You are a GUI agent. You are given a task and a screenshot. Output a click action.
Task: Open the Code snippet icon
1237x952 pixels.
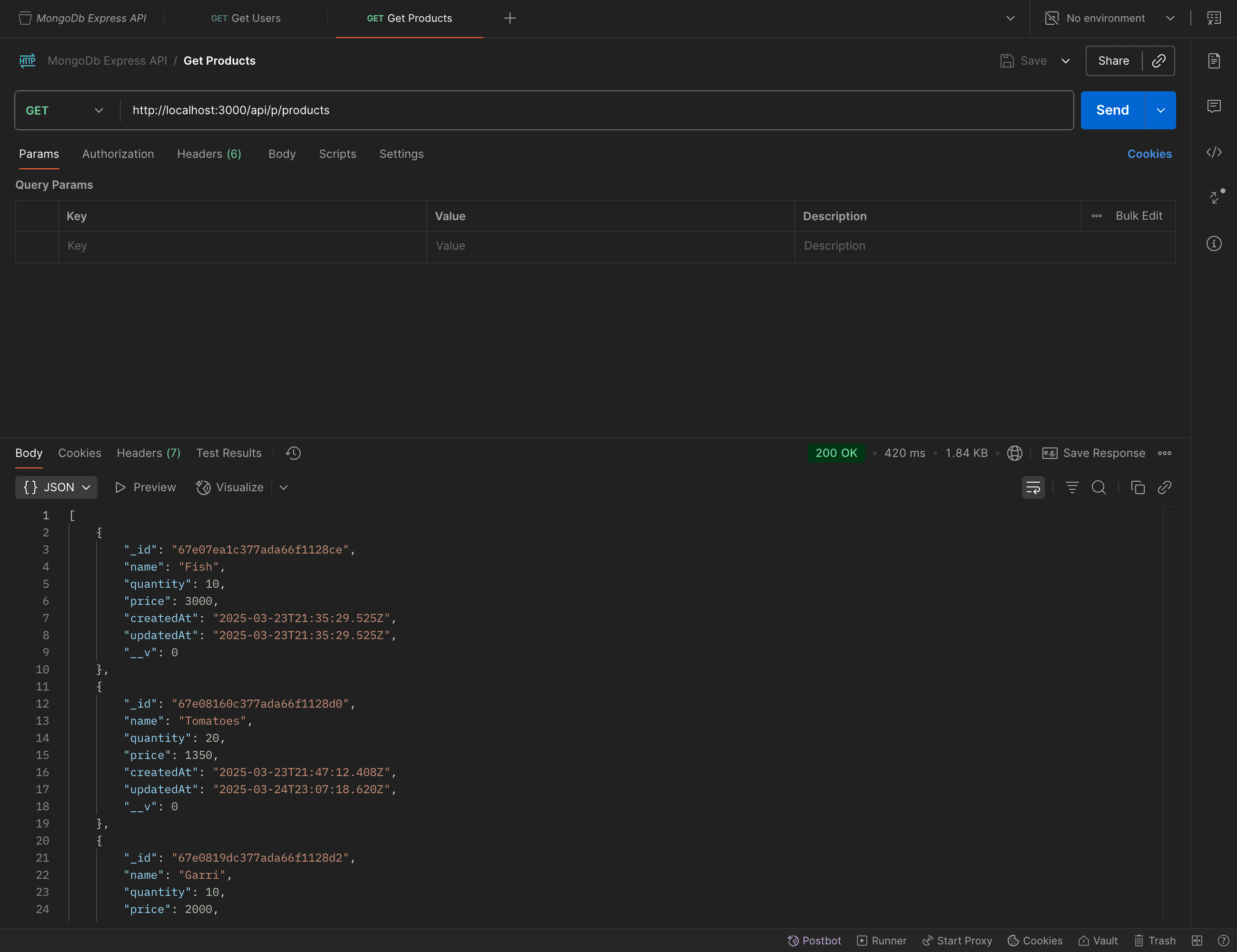coord(1214,152)
